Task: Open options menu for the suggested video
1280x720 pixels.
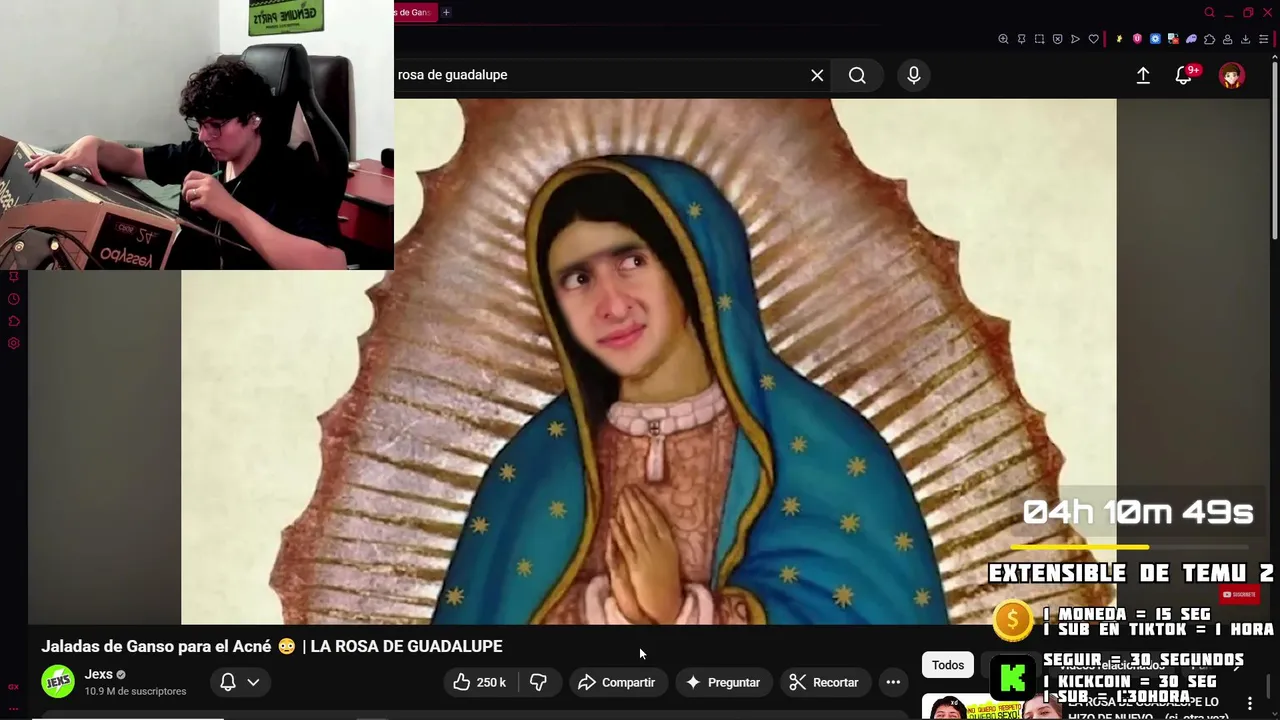Action: pyautogui.click(x=1249, y=704)
